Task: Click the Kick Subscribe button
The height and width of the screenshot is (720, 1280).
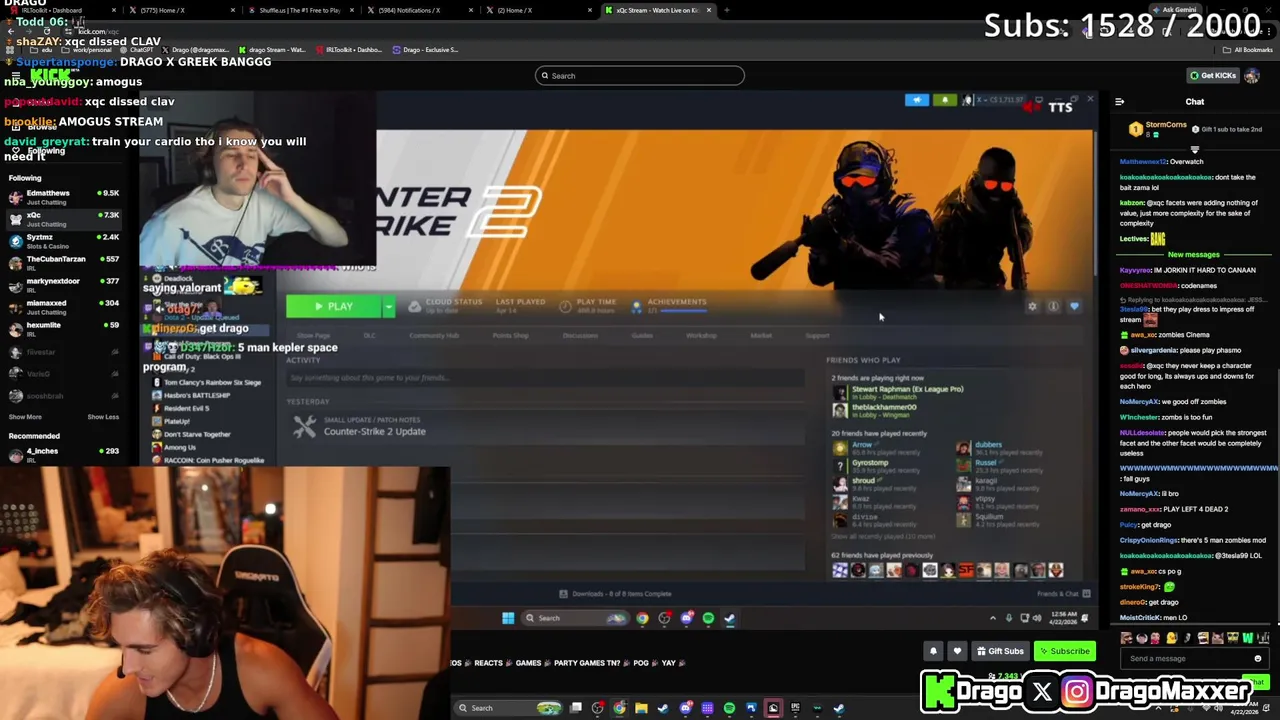Action: 1064,651
